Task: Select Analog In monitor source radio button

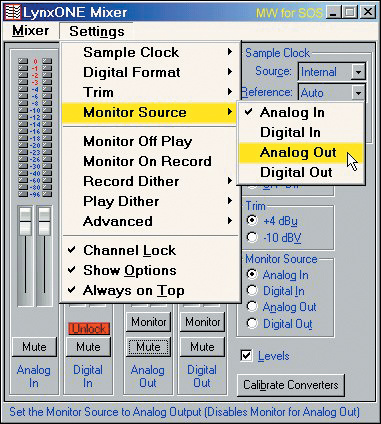Action: (x=252, y=275)
